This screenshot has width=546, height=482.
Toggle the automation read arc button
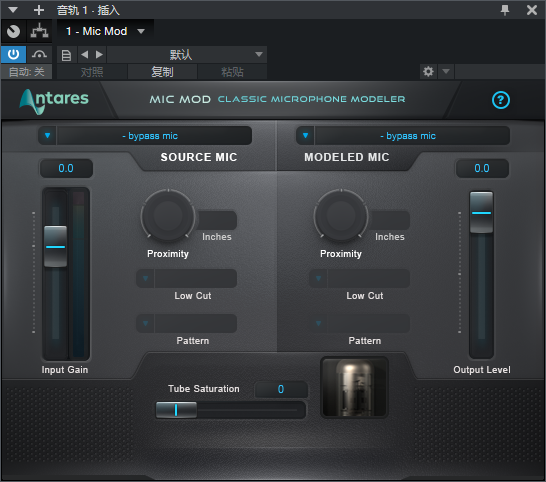39,54
